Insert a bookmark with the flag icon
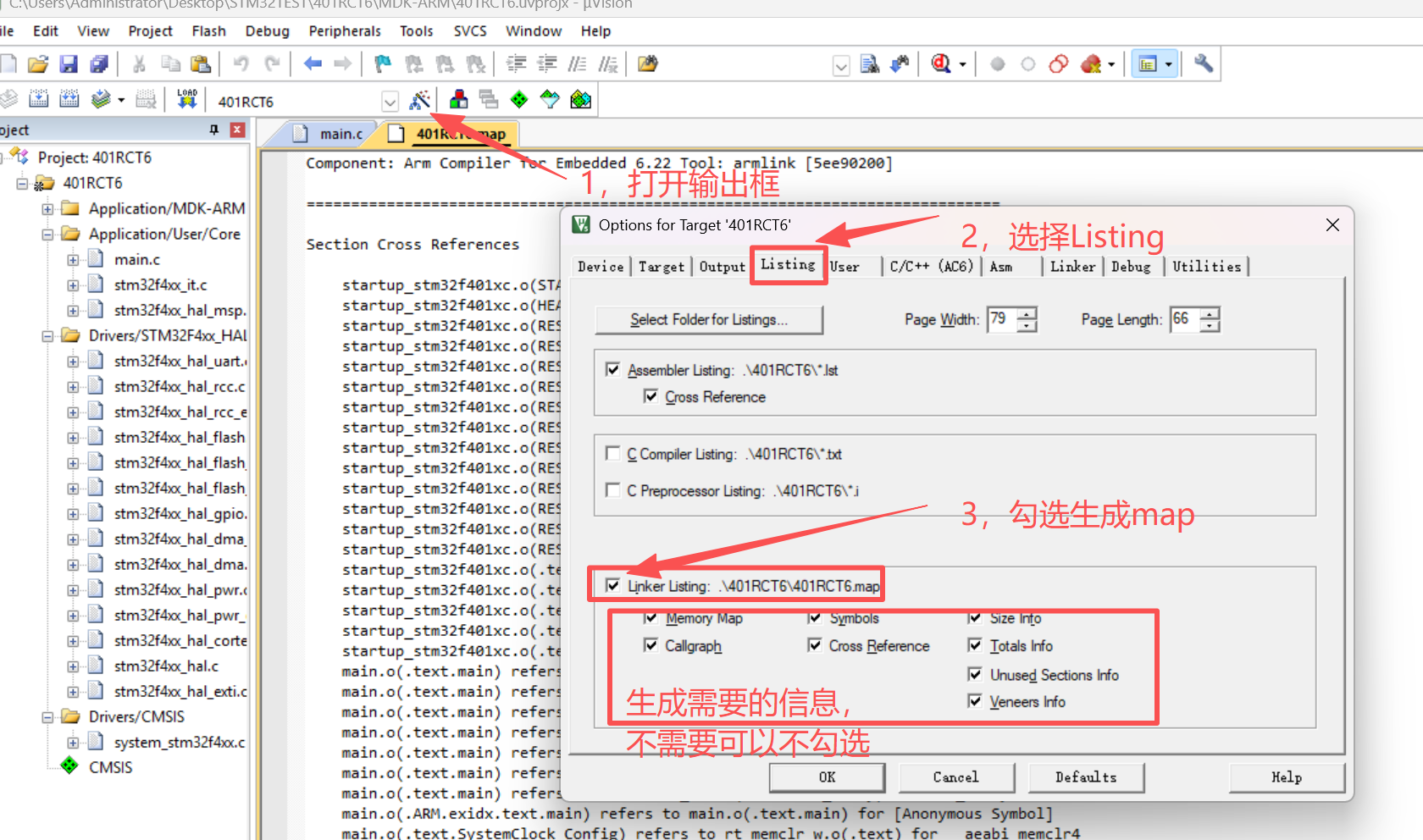 (x=383, y=64)
